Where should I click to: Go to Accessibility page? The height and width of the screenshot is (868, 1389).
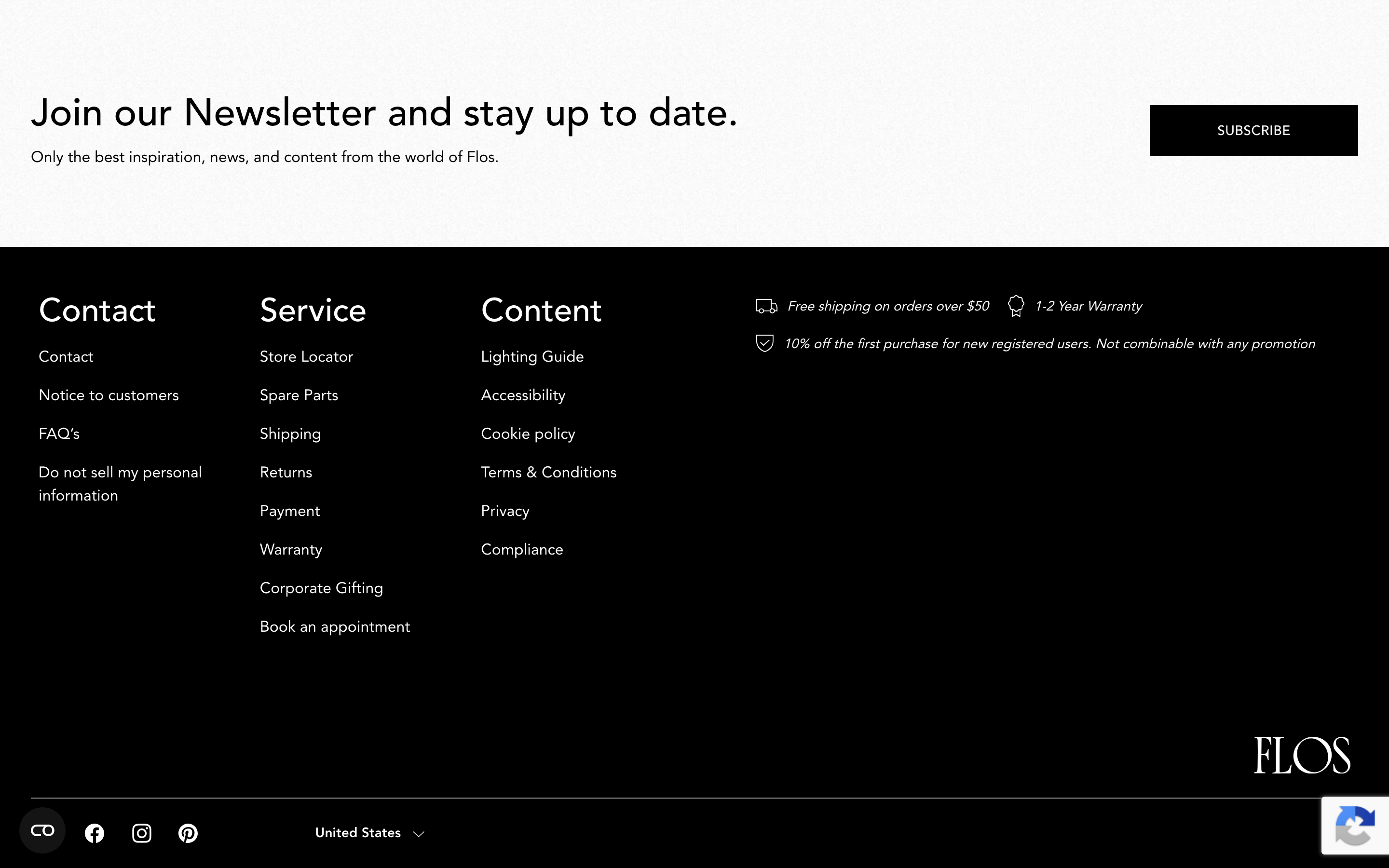click(x=523, y=395)
